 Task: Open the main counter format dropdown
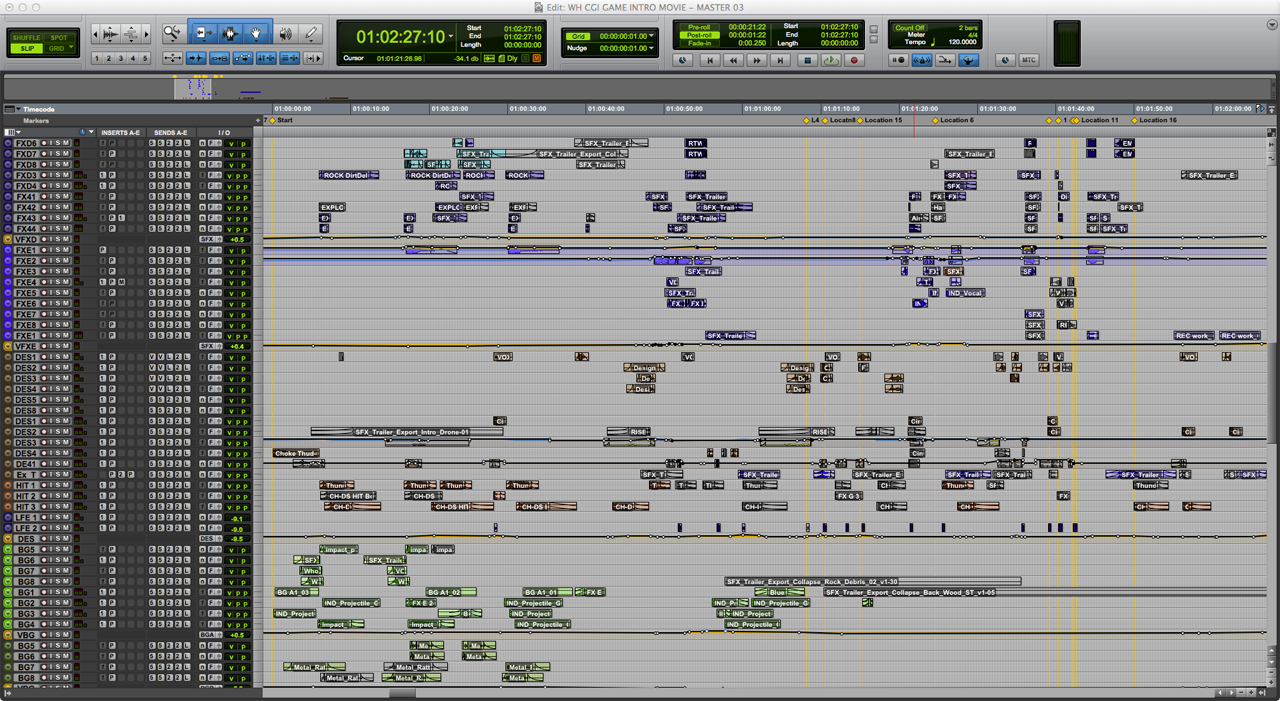pos(453,36)
